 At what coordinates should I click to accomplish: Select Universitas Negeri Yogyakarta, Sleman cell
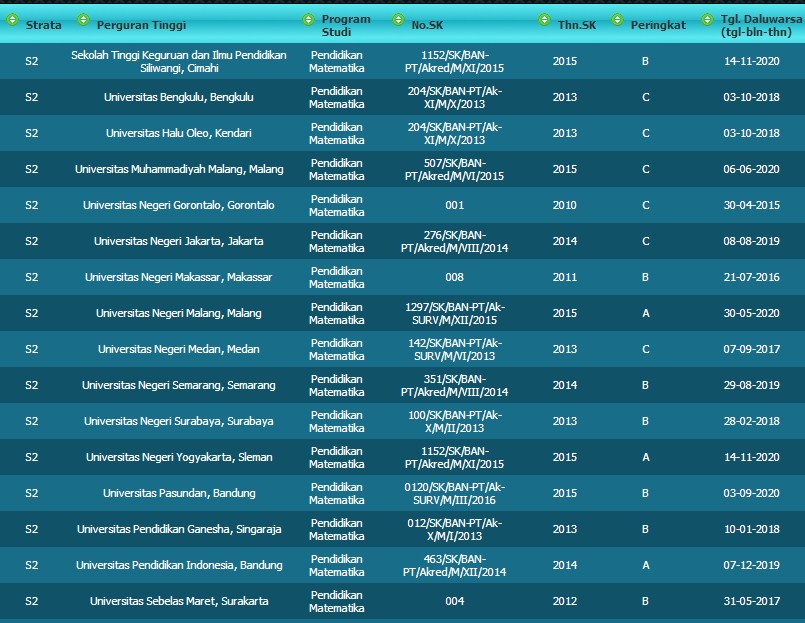pyautogui.click(x=179, y=457)
